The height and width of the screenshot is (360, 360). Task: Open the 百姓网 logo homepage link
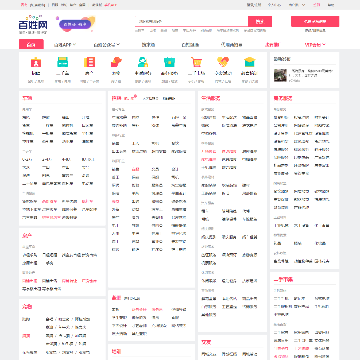click(33, 24)
